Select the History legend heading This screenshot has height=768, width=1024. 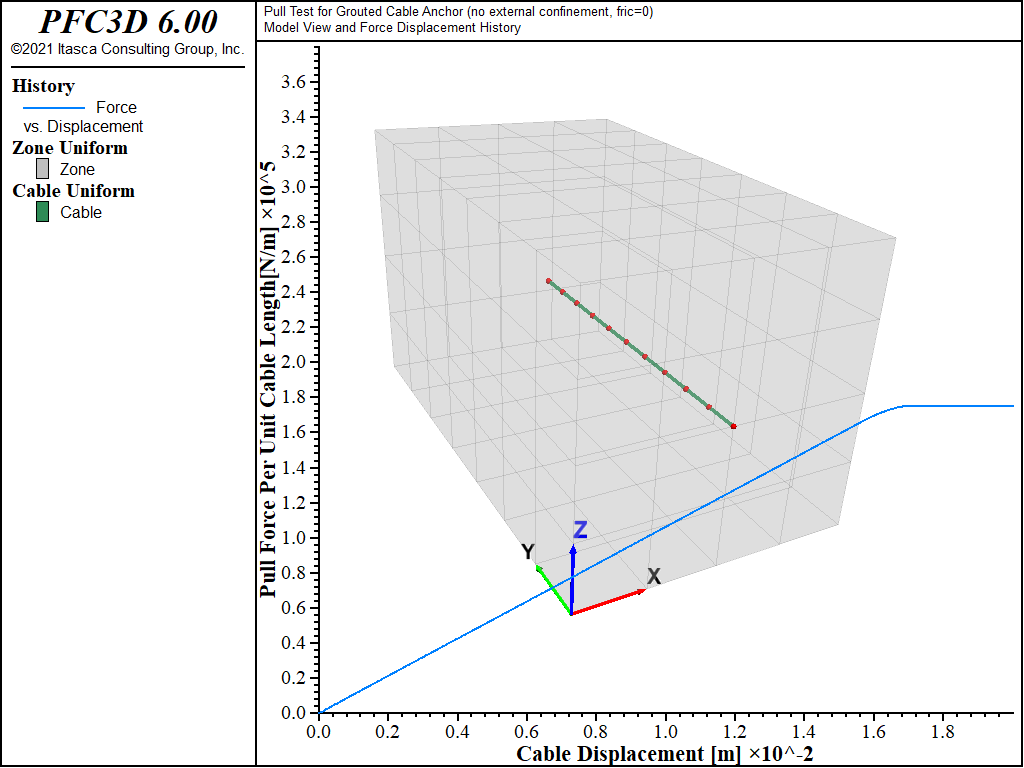[43, 86]
